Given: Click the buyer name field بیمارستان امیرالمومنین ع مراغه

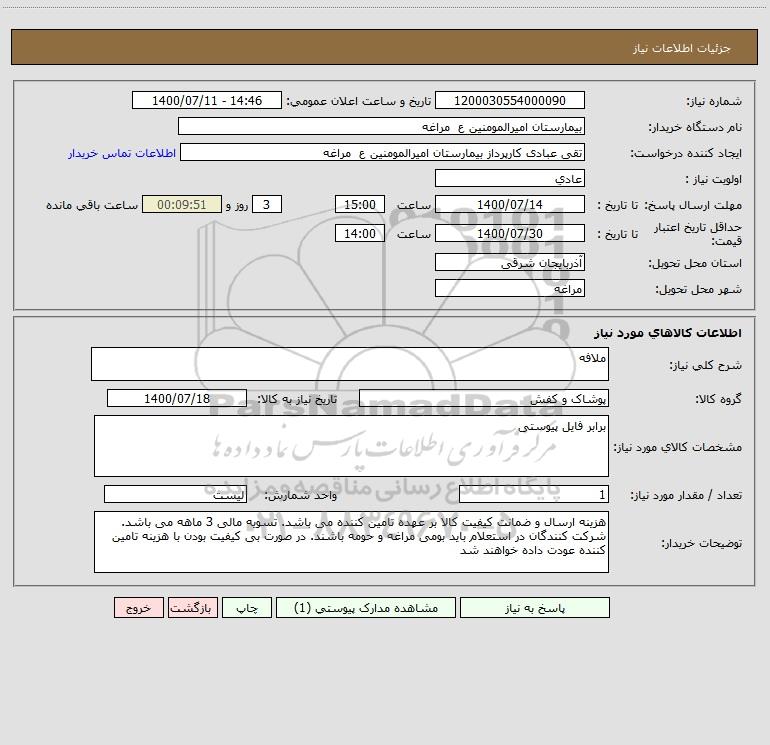Looking at the screenshot, I should (x=381, y=126).
